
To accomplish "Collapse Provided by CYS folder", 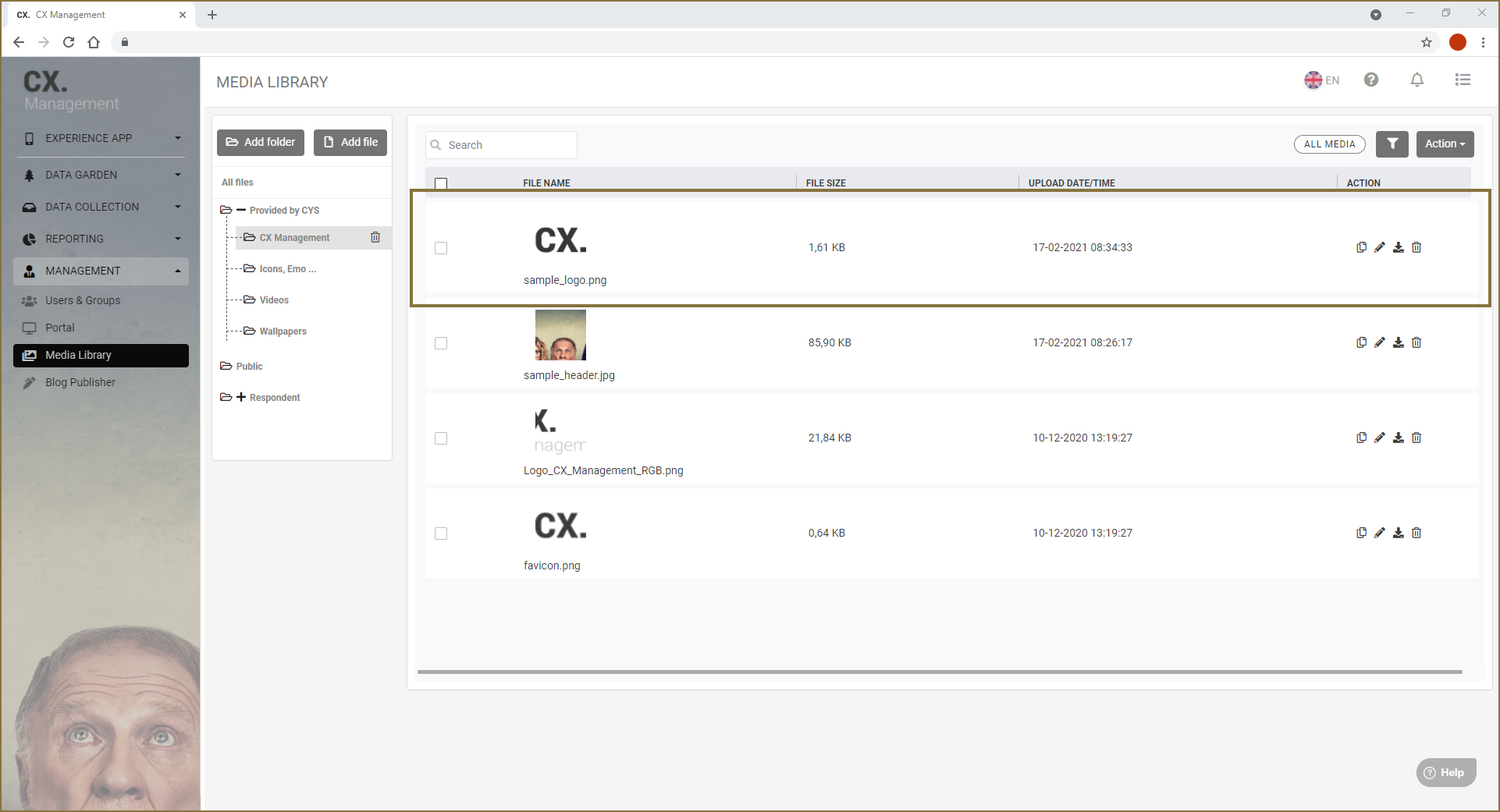I will 241,210.
